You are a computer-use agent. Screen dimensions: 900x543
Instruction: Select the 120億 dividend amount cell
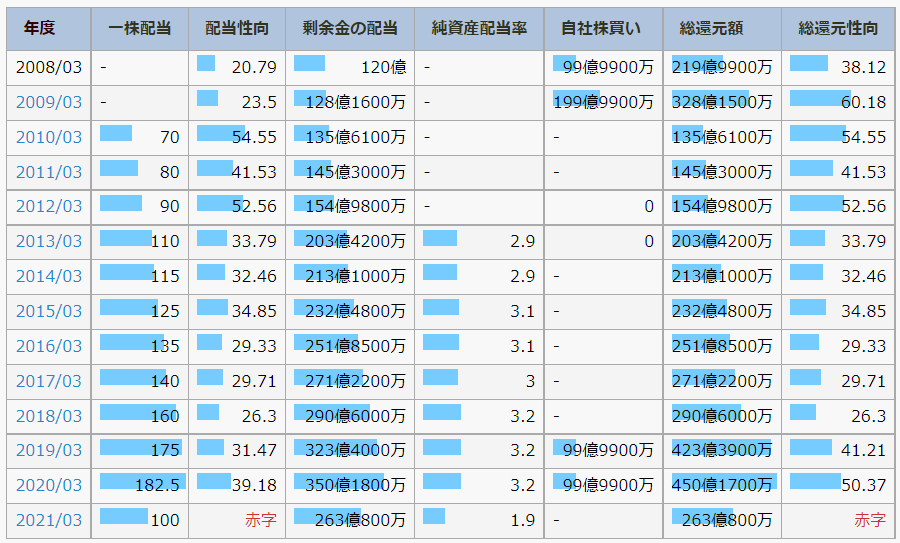coord(350,68)
